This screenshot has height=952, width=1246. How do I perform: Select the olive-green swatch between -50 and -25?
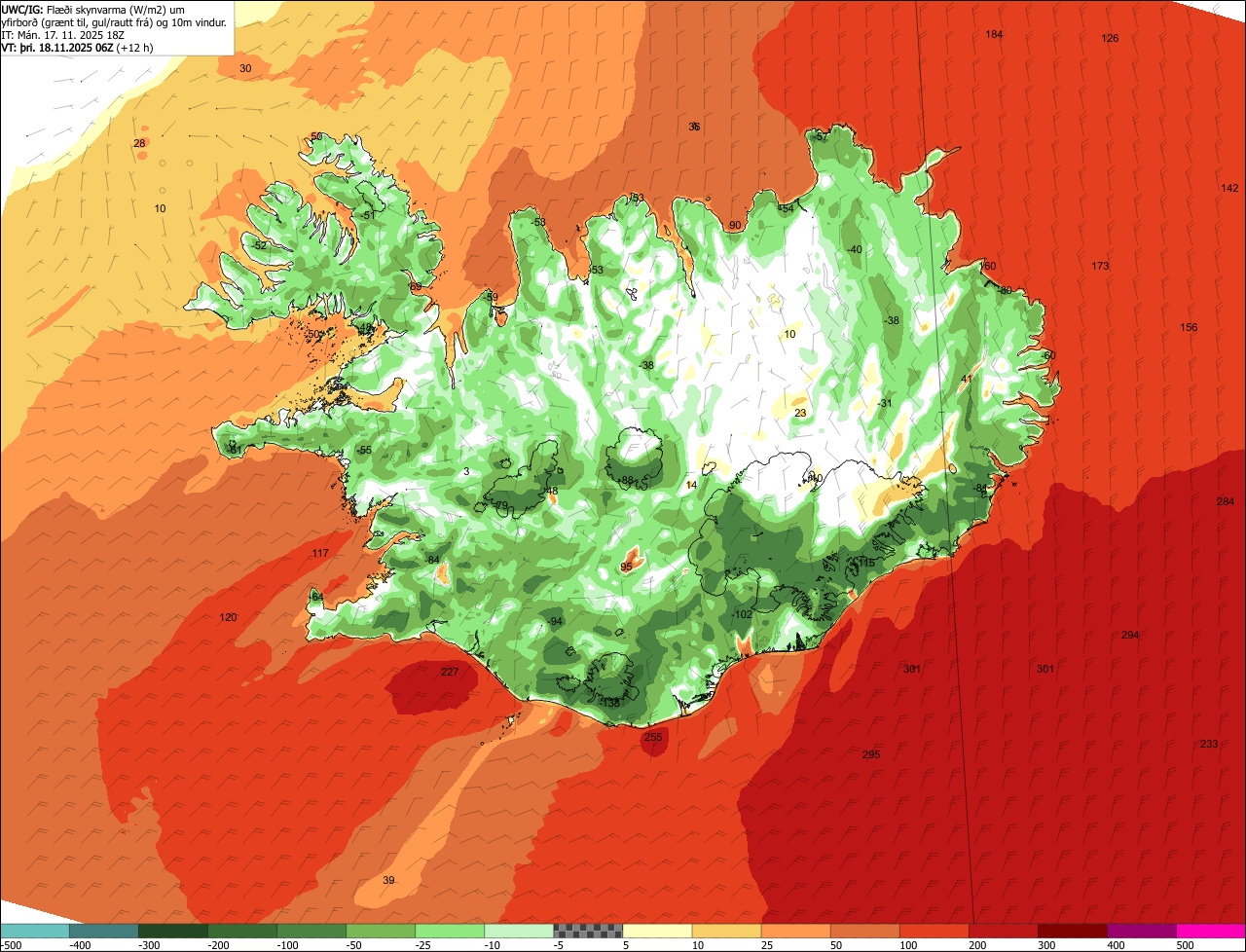(380, 931)
